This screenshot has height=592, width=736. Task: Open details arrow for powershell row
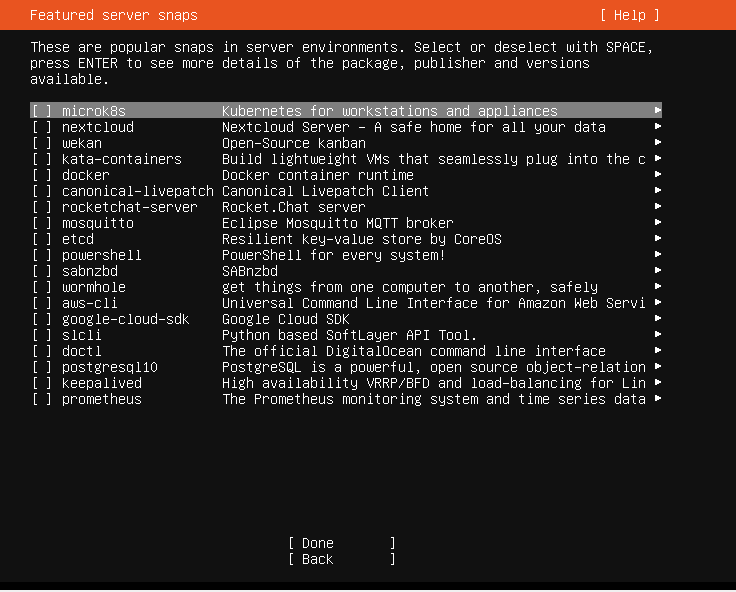coord(658,254)
